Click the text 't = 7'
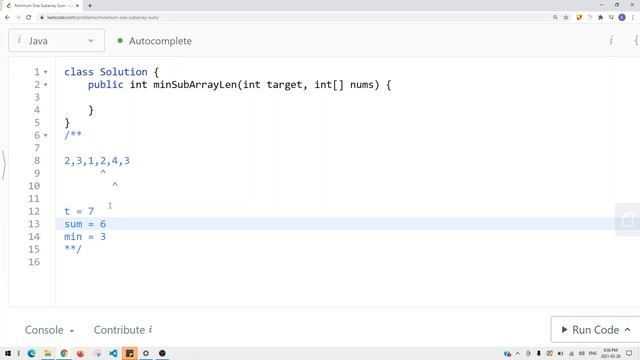This screenshot has height=360, width=640. 79,211
